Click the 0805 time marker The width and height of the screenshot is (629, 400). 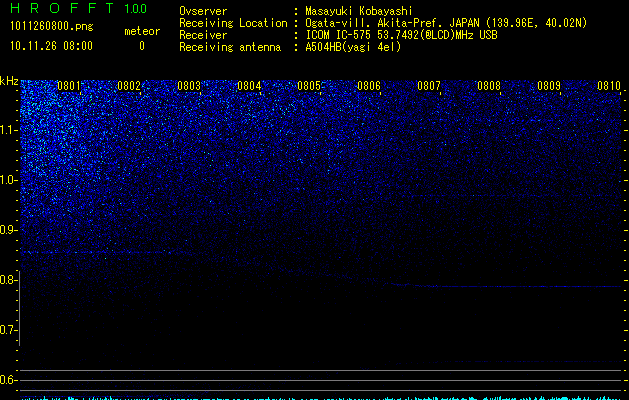pos(309,86)
